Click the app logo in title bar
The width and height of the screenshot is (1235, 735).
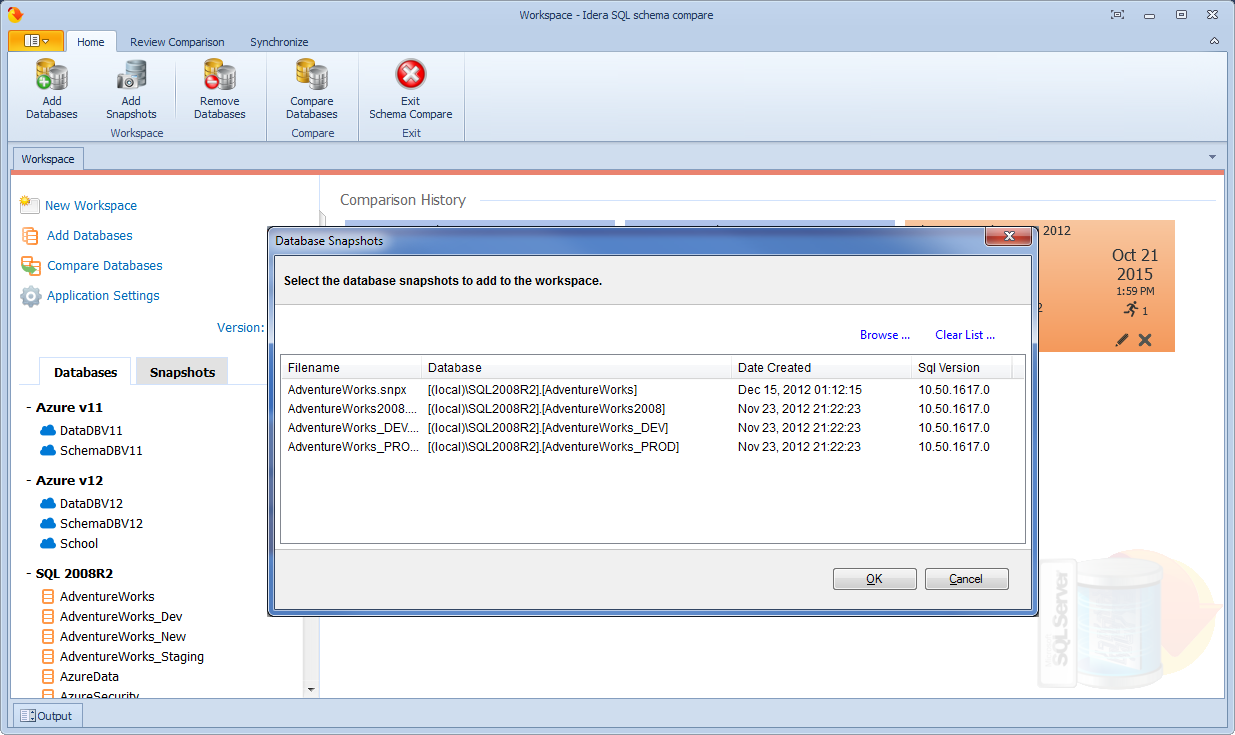15,15
